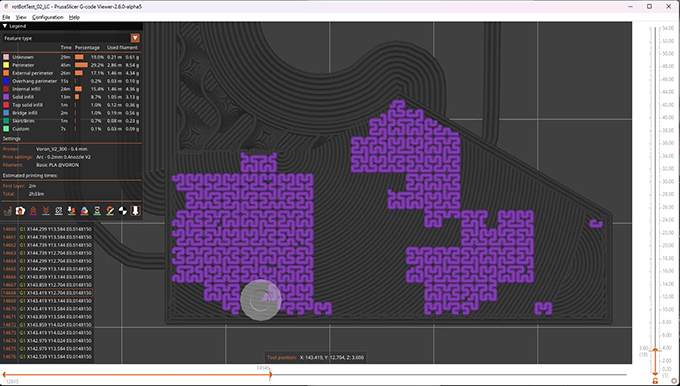Toggle Seams visibility icon
The image size is (680, 386).
(59, 211)
